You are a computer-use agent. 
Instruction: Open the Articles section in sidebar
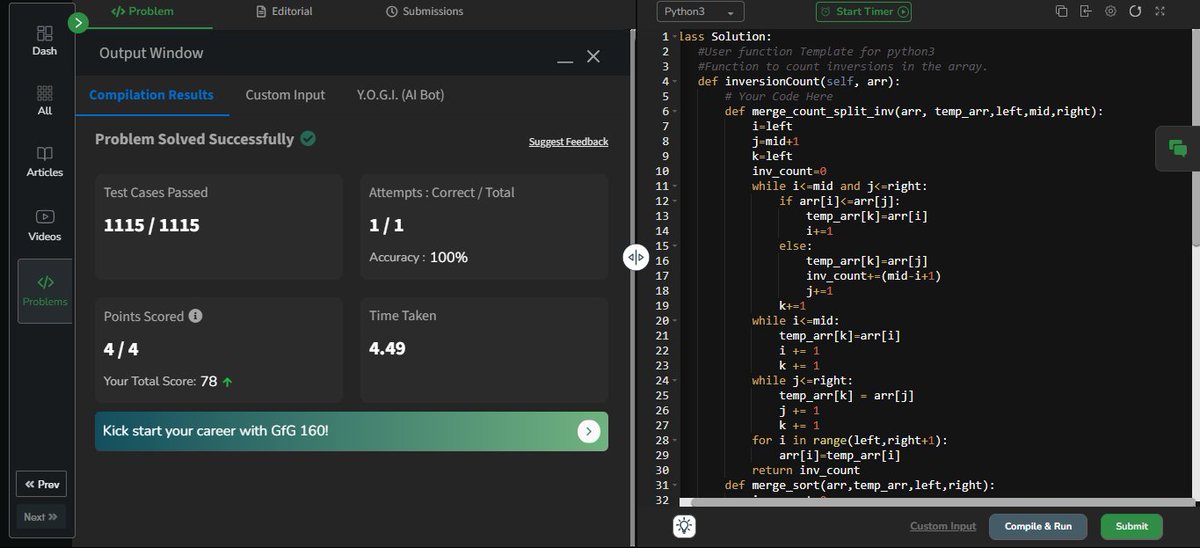point(44,162)
